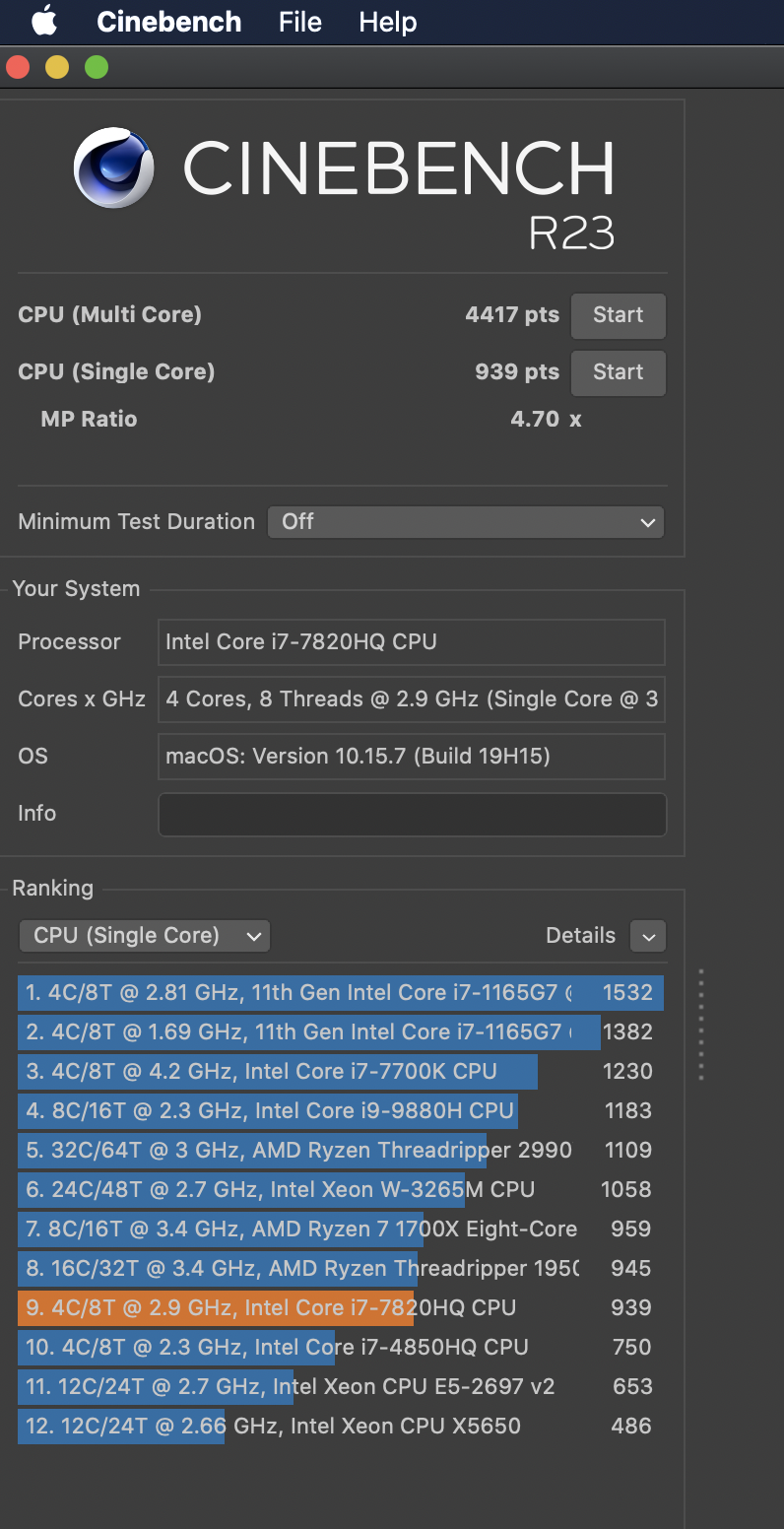Select highlighted row 9 Core i7-7820HQ
The height and width of the screenshot is (1529, 784).
tap(341, 1307)
